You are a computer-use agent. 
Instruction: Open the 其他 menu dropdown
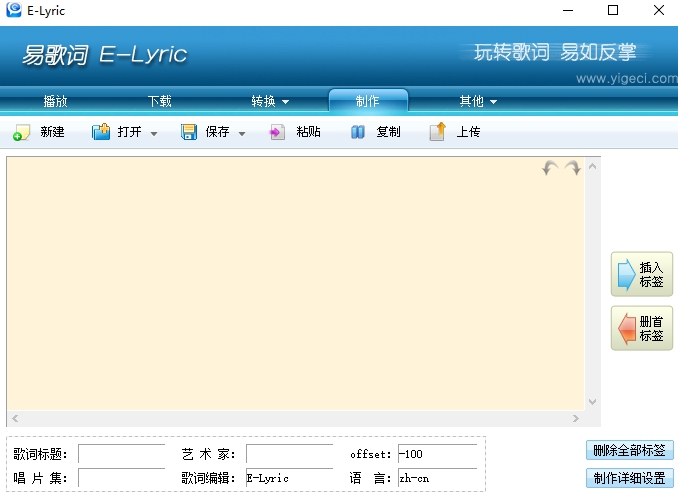tap(478, 102)
